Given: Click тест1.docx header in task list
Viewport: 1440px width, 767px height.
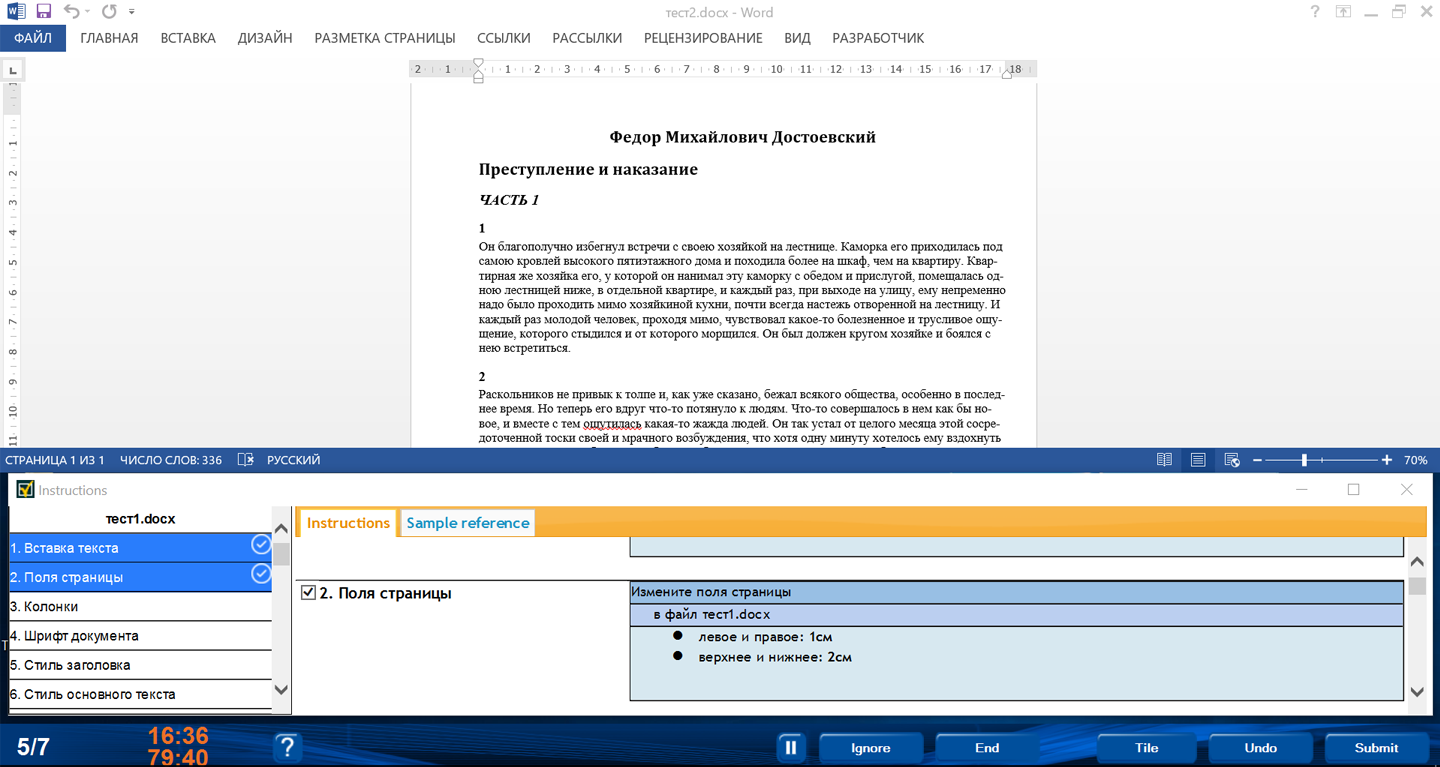Looking at the screenshot, I should click(x=140, y=519).
